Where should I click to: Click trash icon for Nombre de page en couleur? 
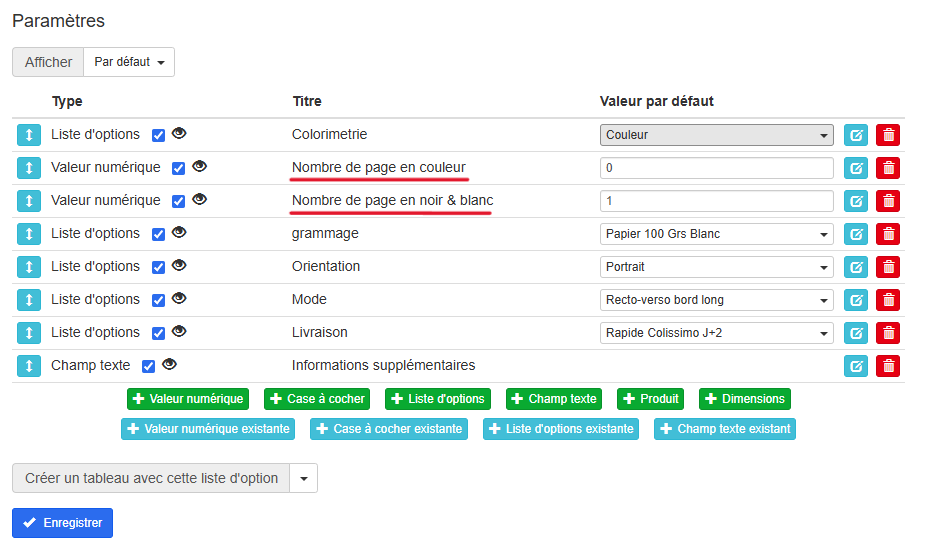(888, 168)
